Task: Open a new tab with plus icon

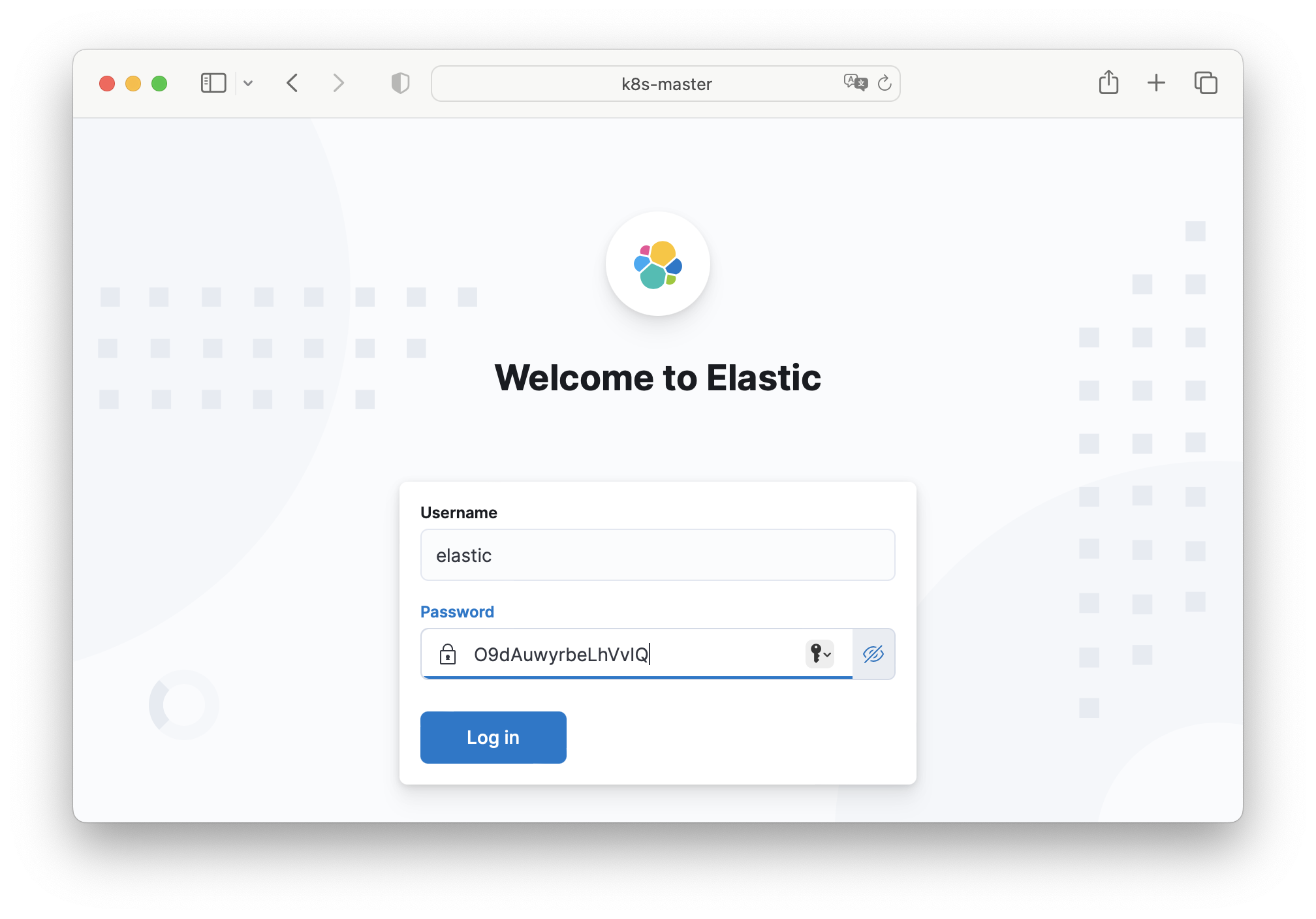Action: pos(1156,83)
